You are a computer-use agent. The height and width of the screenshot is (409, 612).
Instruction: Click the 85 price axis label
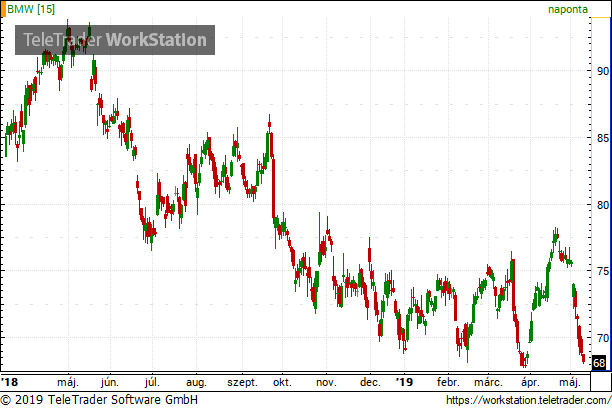[x=603, y=138]
